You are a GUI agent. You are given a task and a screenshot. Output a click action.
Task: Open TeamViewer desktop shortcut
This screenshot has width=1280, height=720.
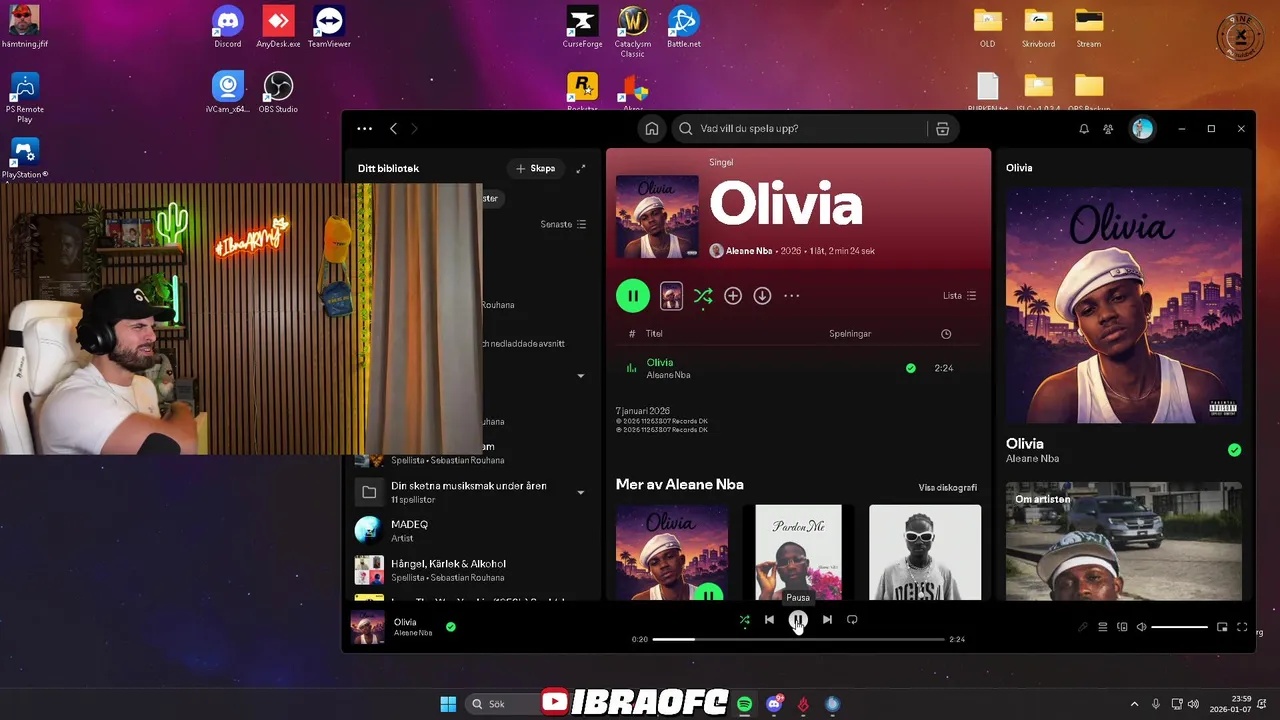coord(329,27)
